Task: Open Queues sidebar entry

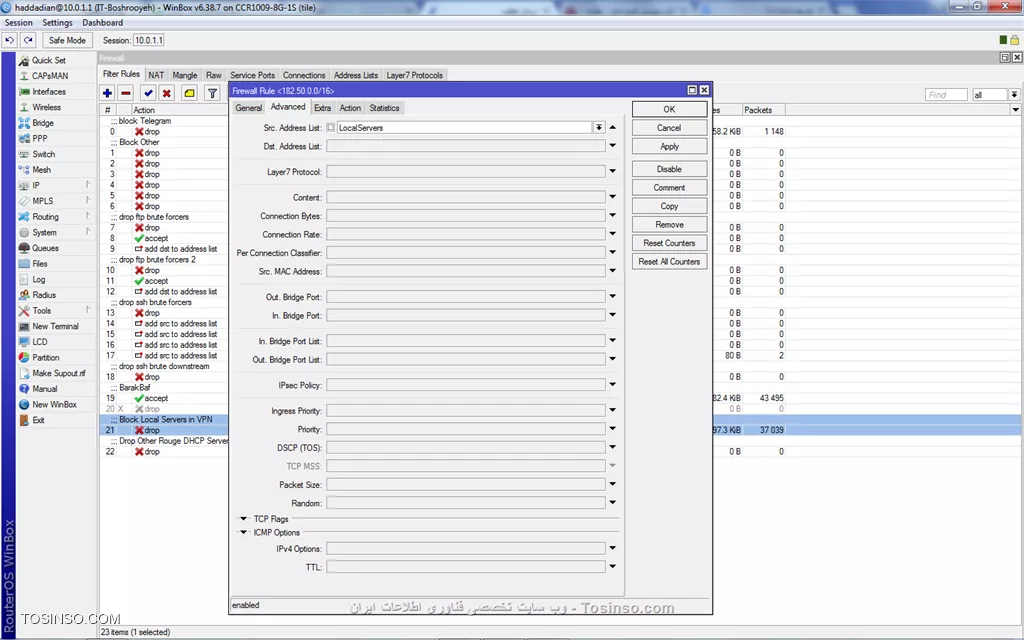Action: click(x=46, y=248)
